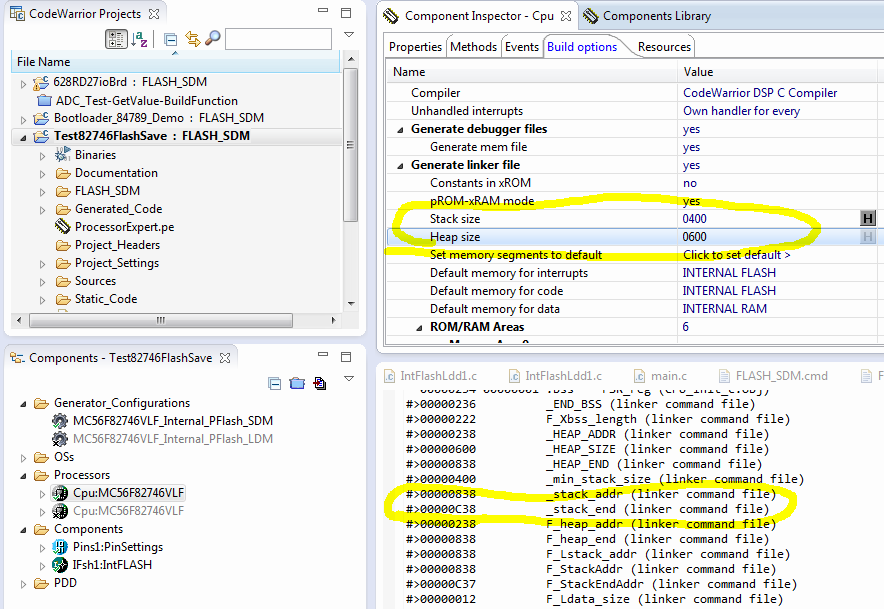This screenshot has height=609, width=884.
Task: Click Collapse All icon in CodeWarrior Projects
Action: (x=170, y=39)
